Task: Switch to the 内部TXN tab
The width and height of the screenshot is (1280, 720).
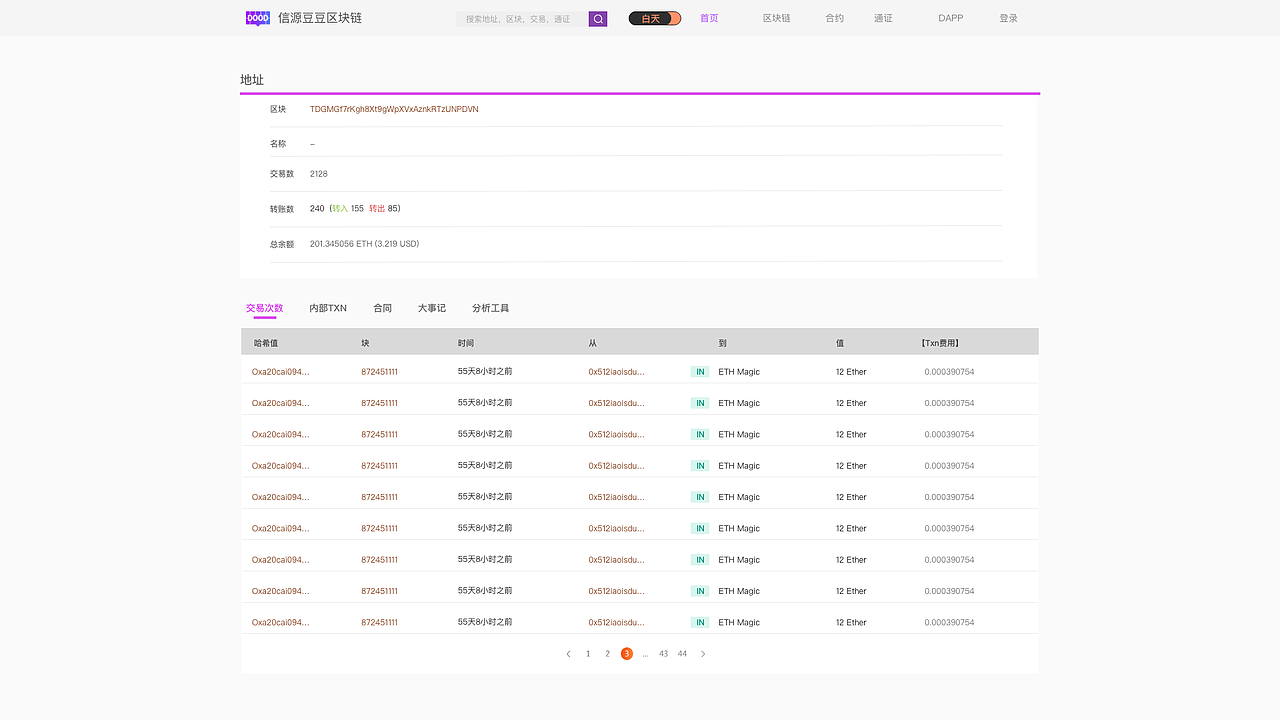Action: coord(328,308)
